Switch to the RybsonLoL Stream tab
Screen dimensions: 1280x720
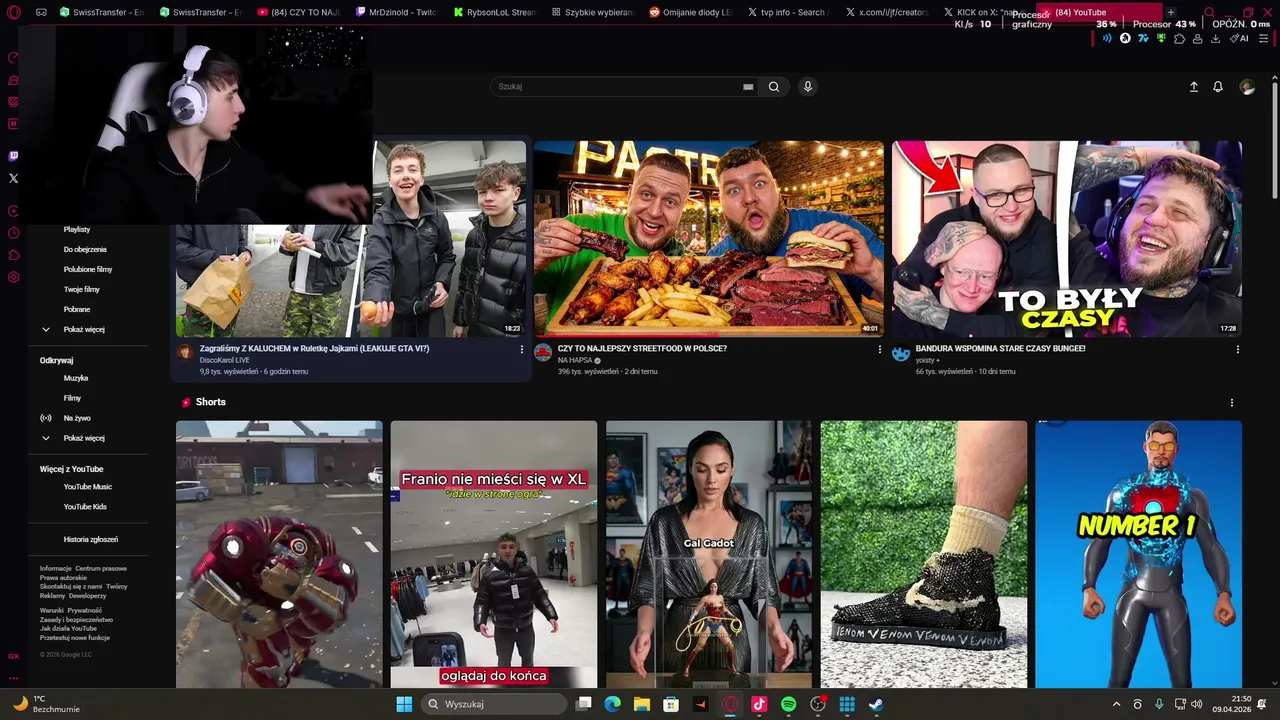click(x=494, y=12)
